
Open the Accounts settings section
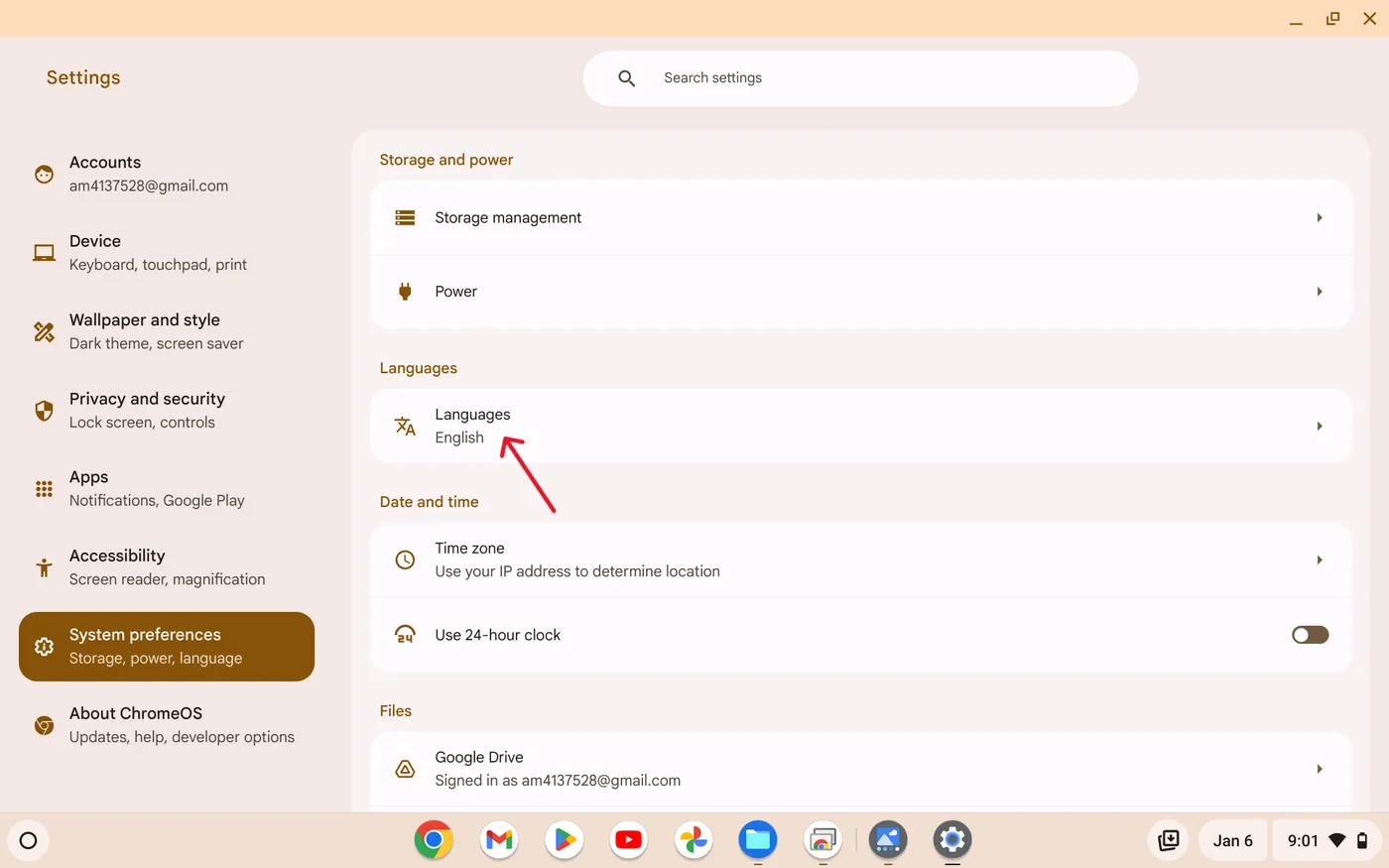pos(167,175)
